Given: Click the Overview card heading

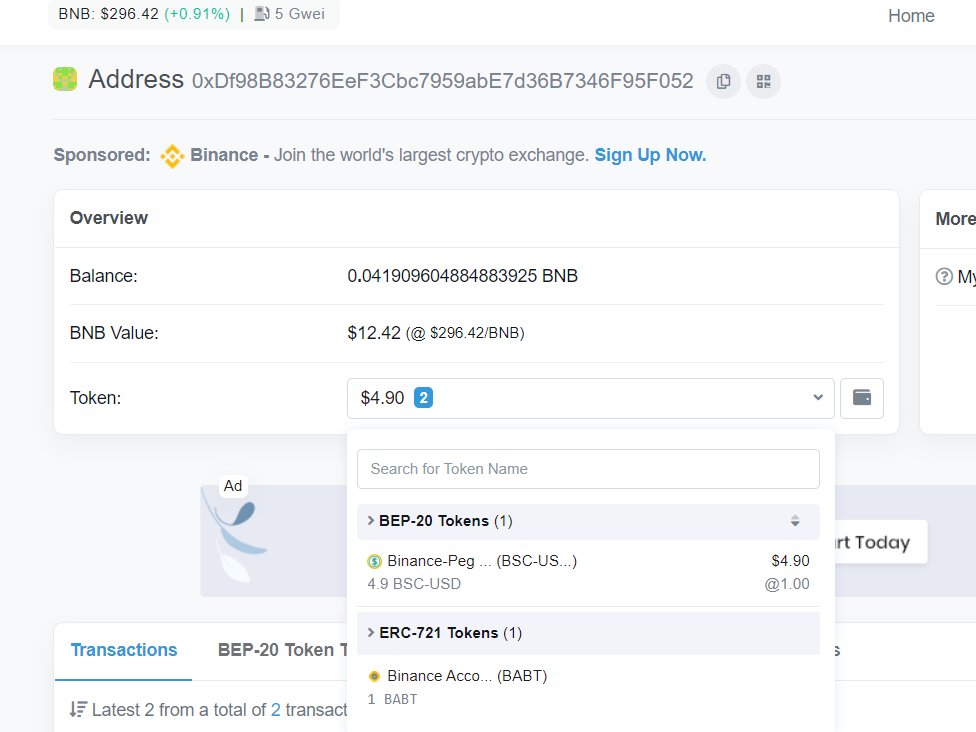Looking at the screenshot, I should pos(109,218).
